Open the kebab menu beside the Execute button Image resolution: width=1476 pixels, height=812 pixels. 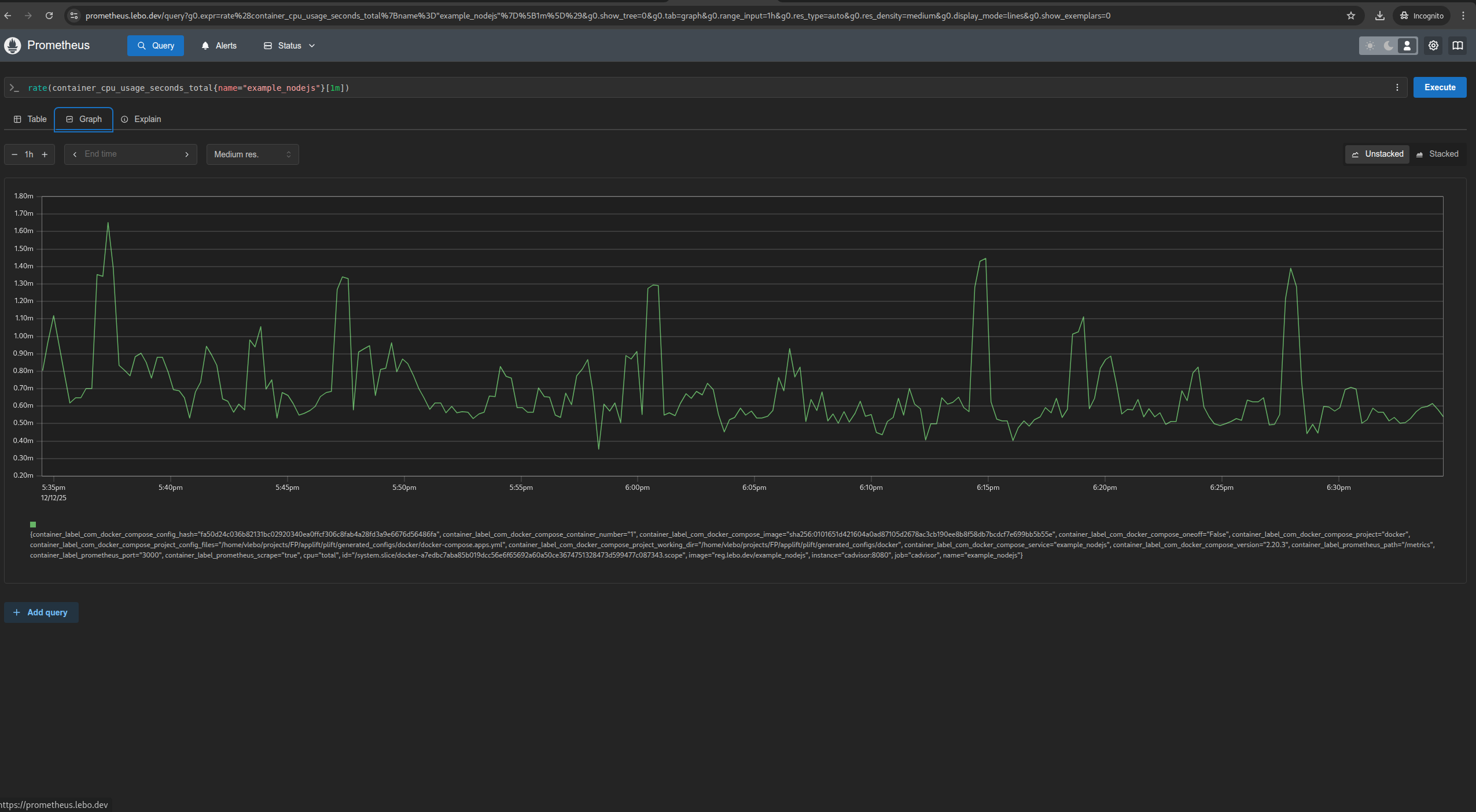point(1398,87)
